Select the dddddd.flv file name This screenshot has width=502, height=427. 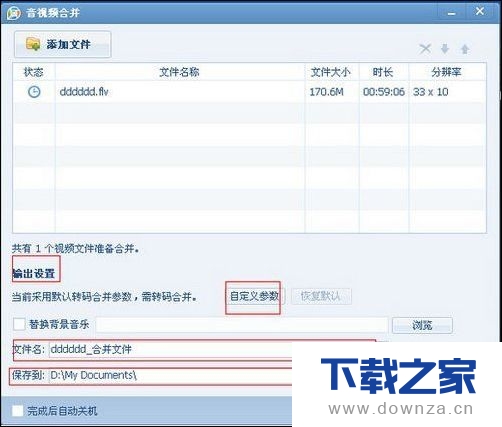pos(84,92)
